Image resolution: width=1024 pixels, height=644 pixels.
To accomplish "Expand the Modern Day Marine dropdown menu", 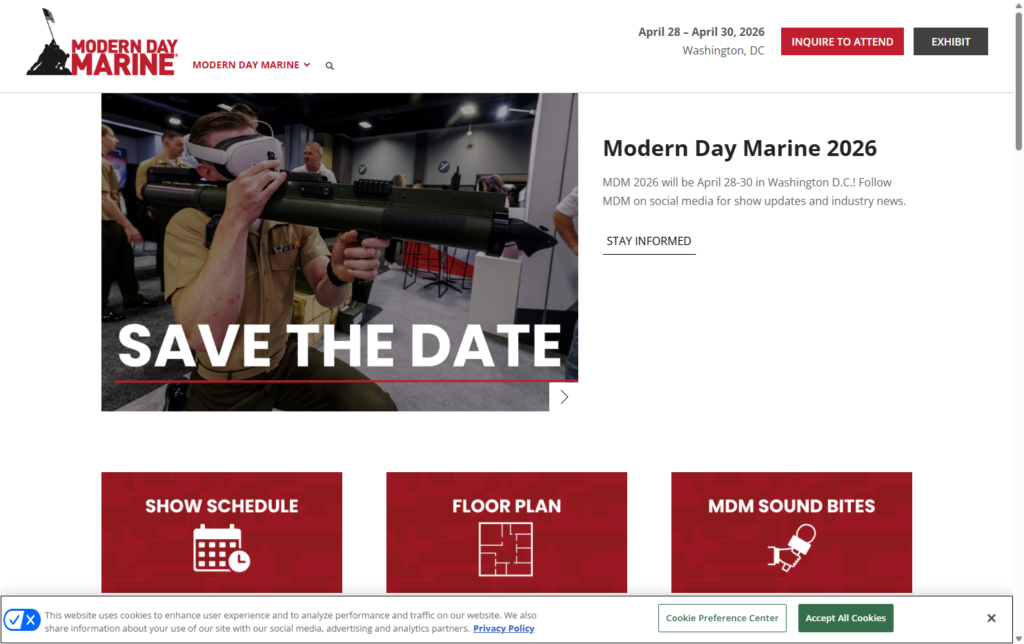I will [251, 65].
